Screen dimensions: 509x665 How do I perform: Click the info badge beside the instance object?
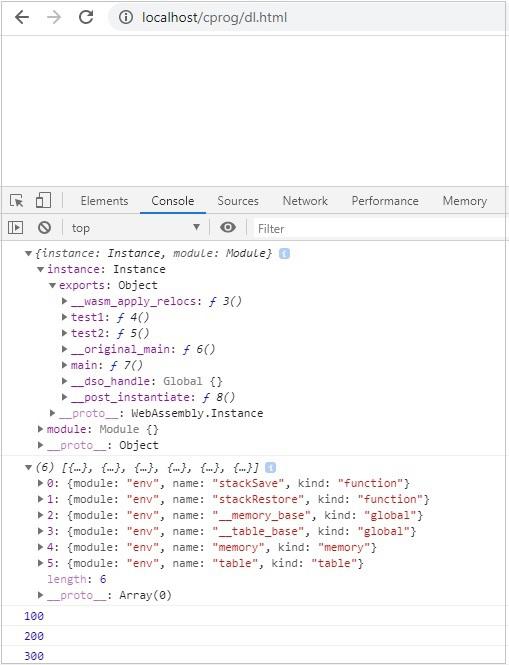click(285, 254)
